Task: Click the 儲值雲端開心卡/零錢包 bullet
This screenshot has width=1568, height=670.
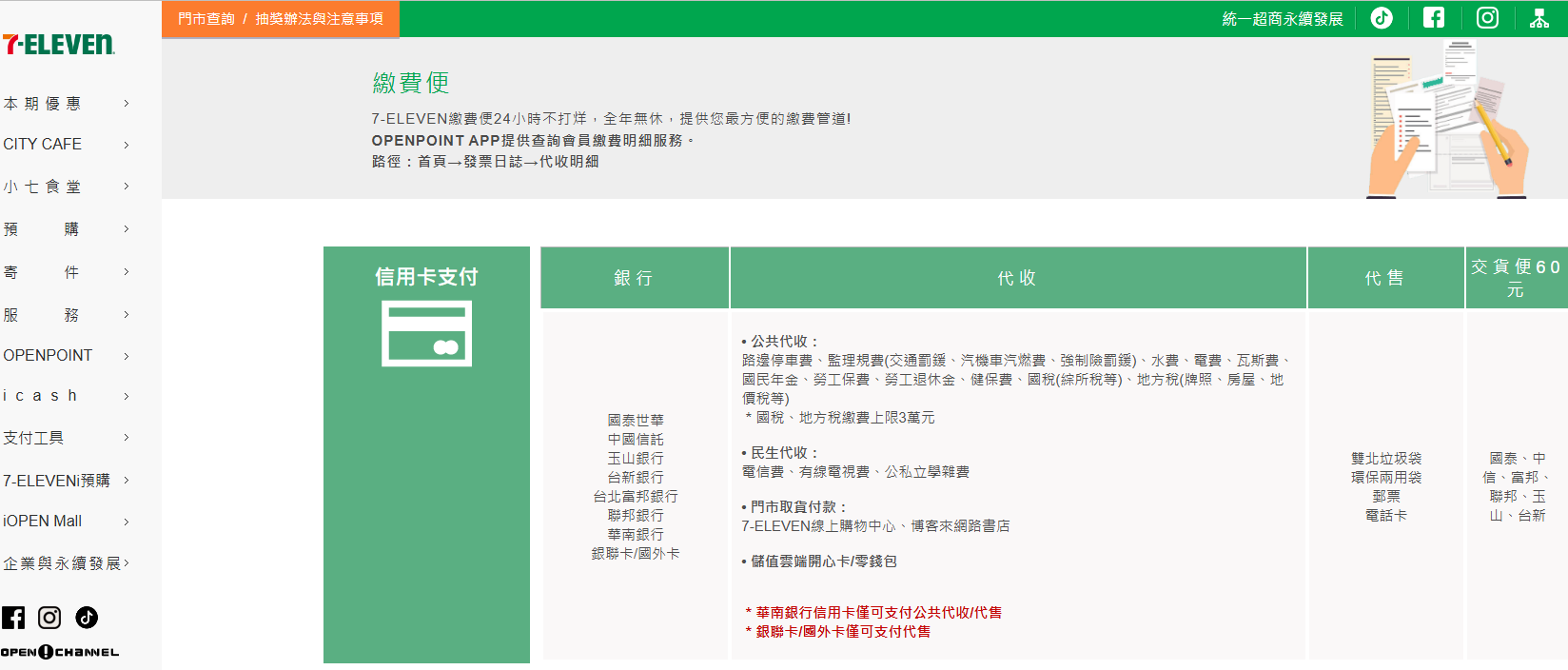Action: tap(819, 561)
